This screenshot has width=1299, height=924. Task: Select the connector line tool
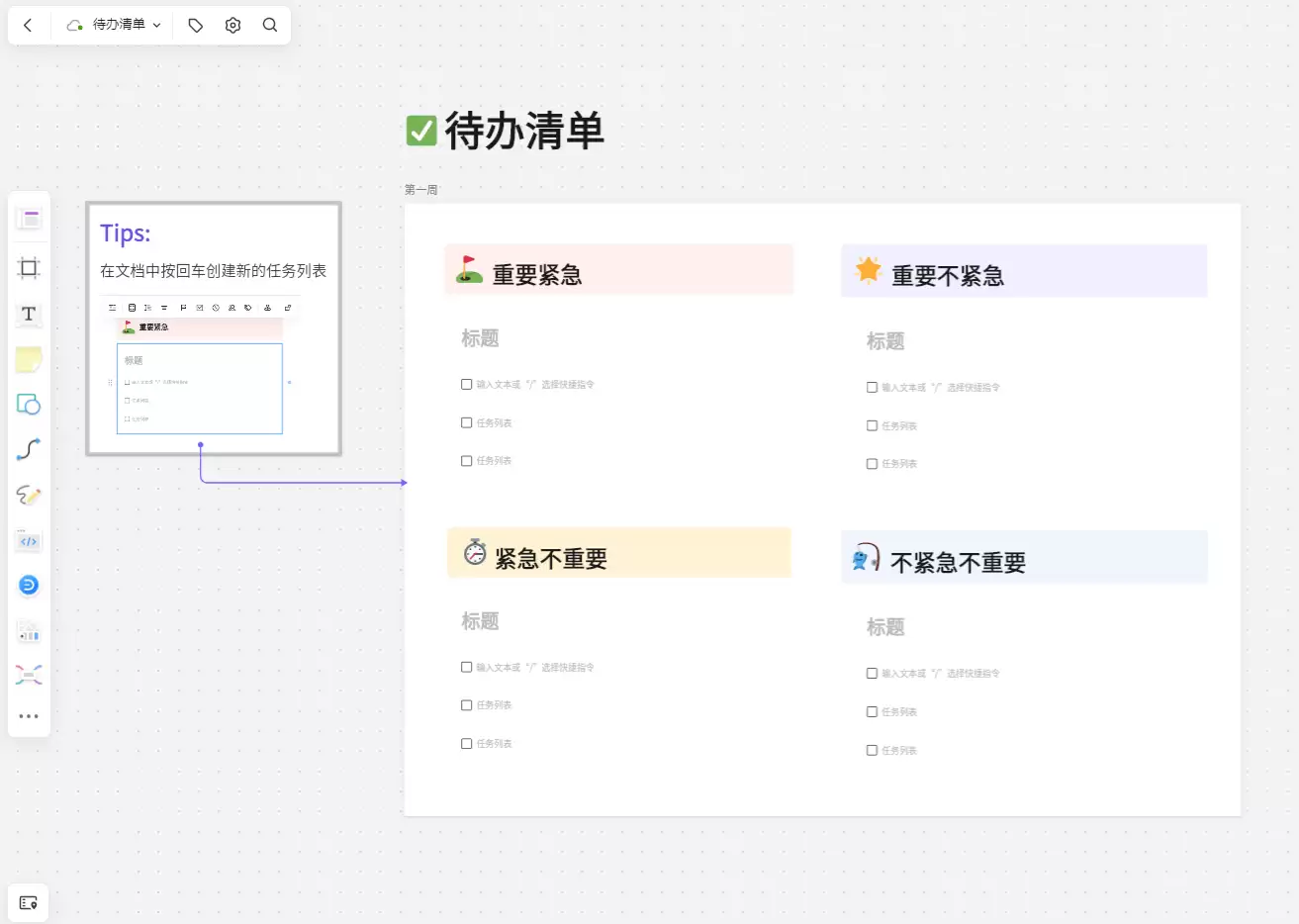point(29,450)
